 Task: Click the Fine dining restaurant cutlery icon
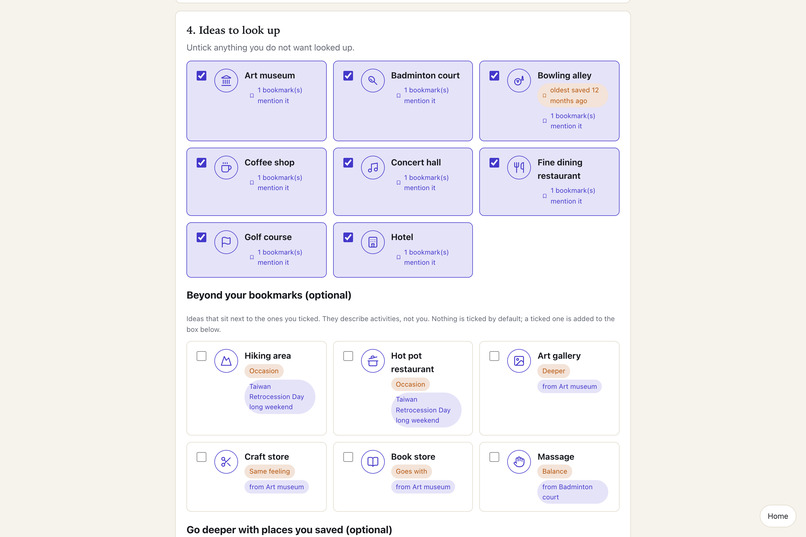tap(519, 168)
